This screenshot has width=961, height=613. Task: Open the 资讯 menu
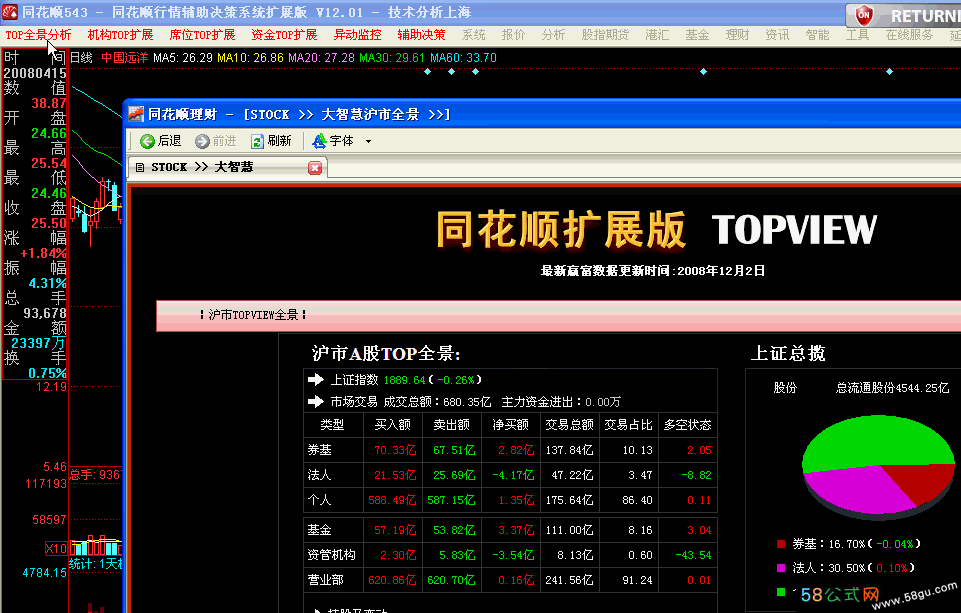pyautogui.click(x=777, y=35)
